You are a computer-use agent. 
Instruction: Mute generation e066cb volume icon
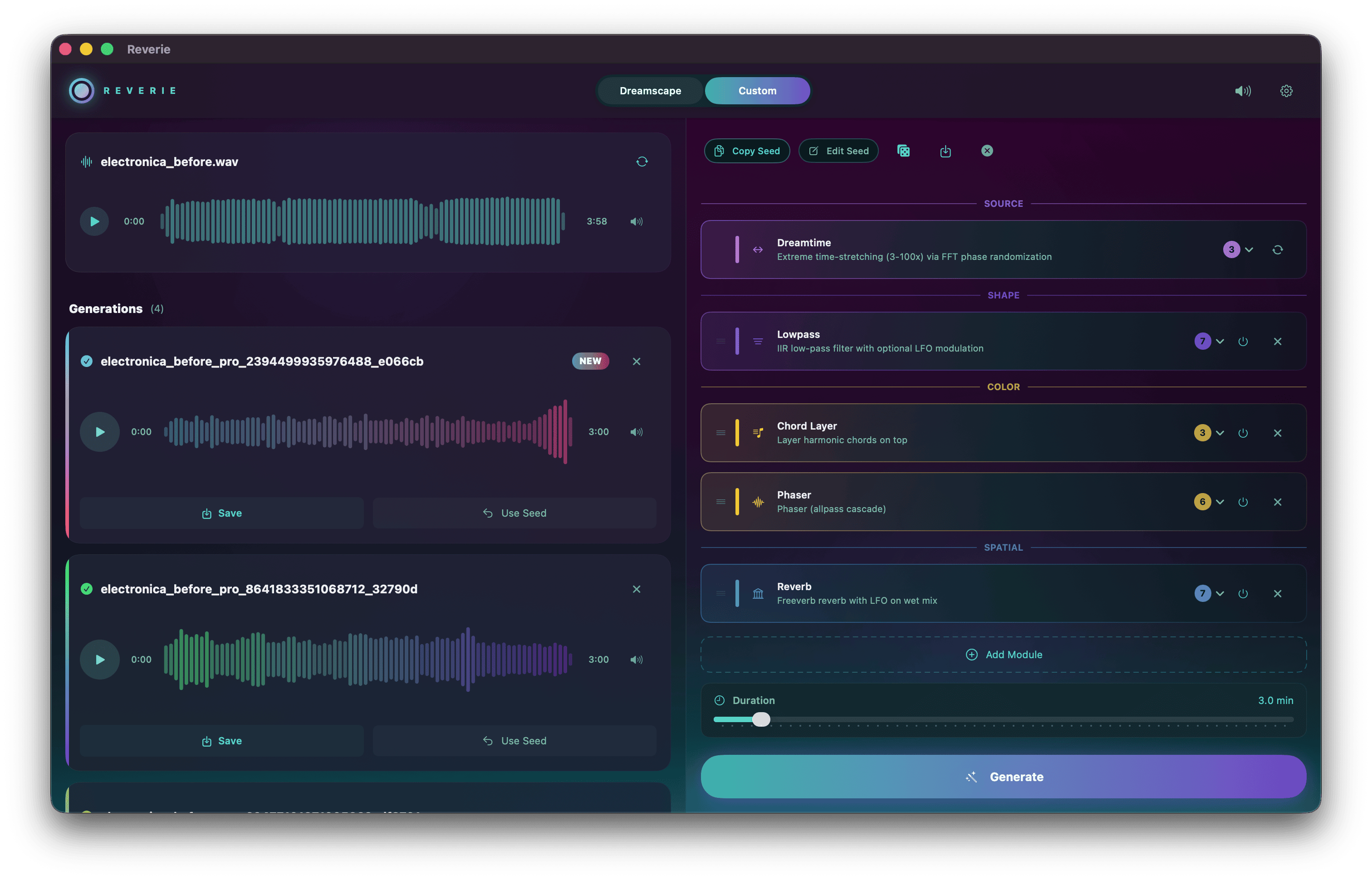tap(636, 432)
